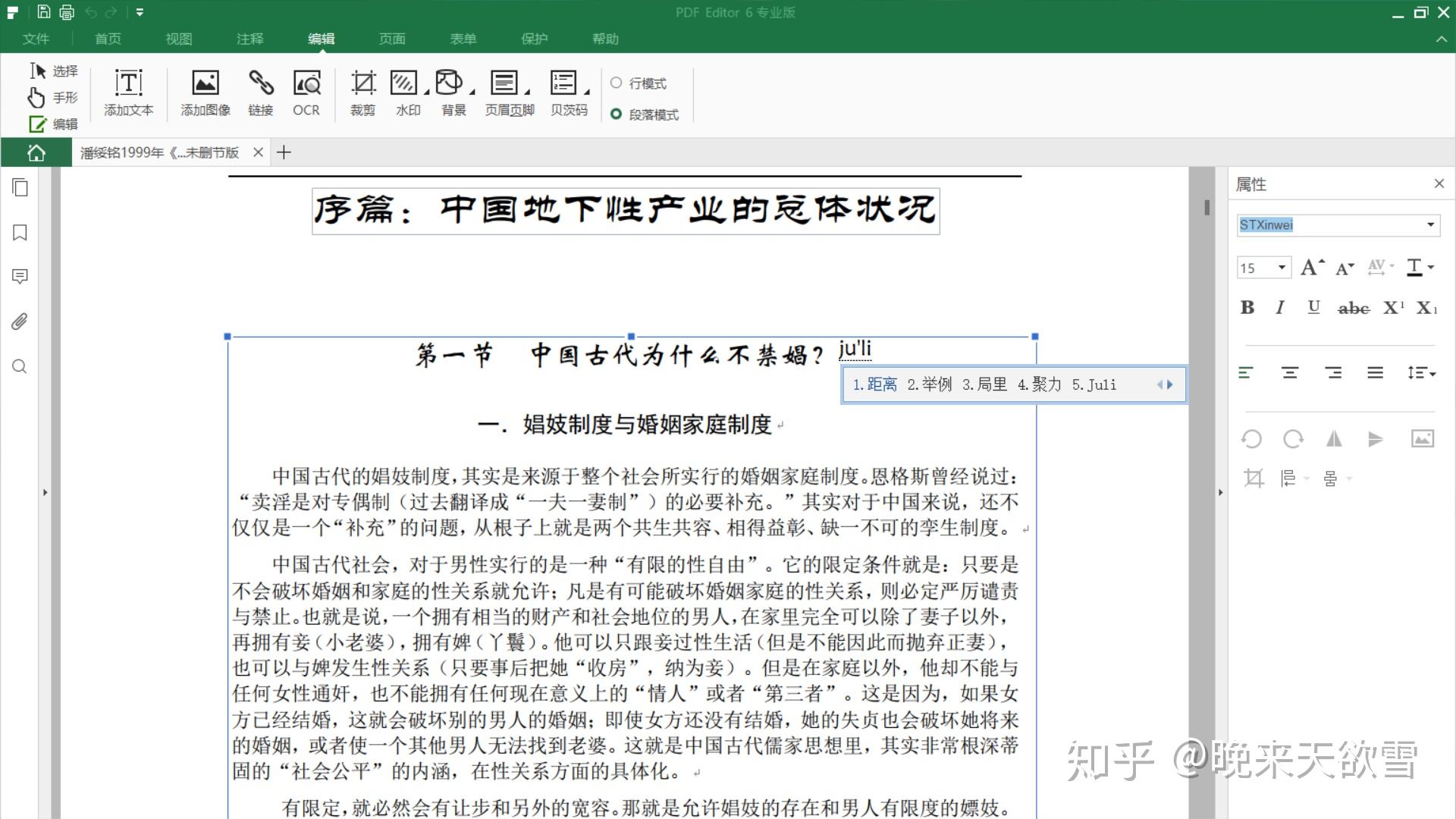Click the 添加文本 add text tool

click(x=129, y=93)
